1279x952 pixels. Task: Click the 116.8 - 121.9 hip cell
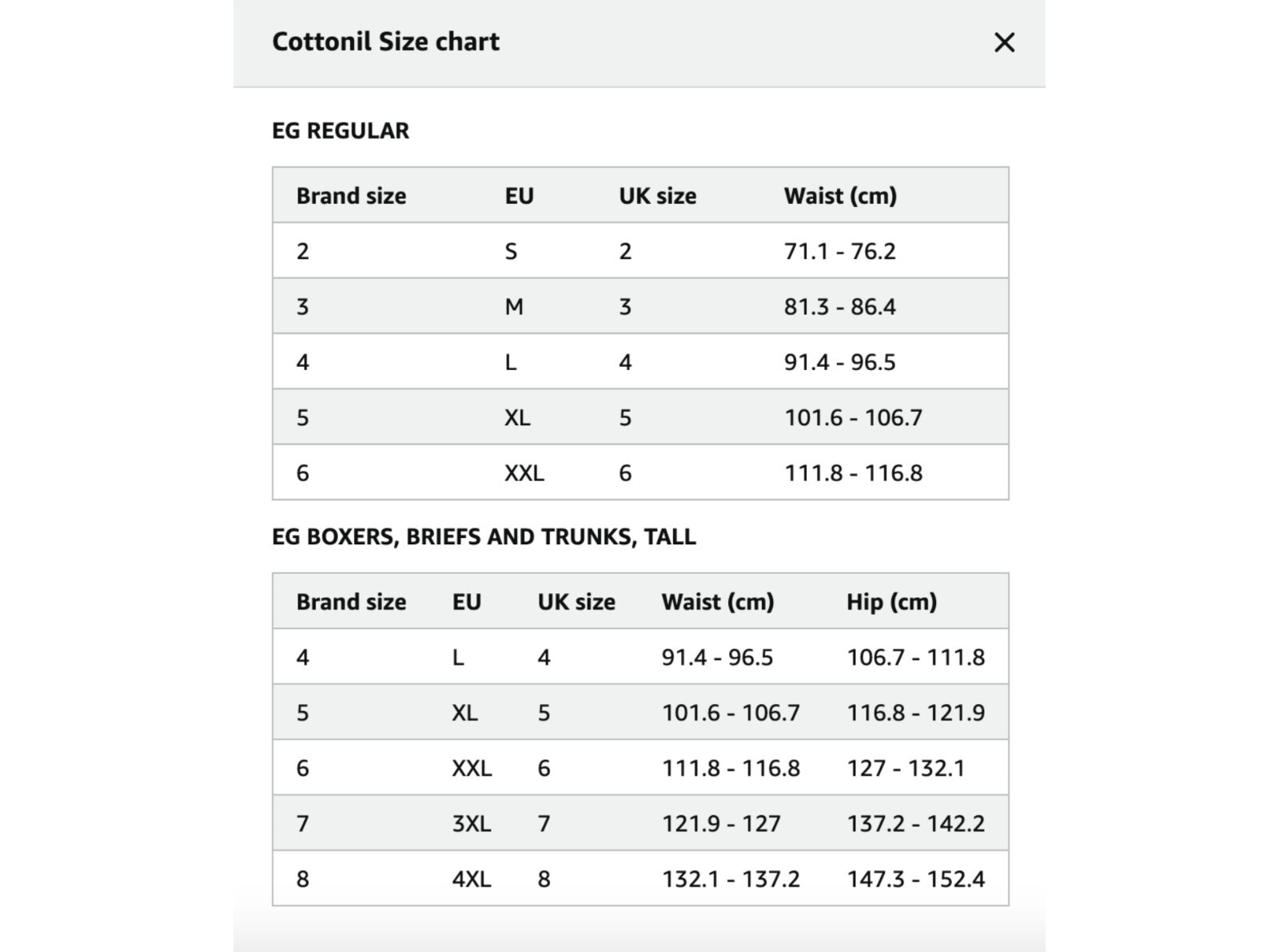click(915, 712)
